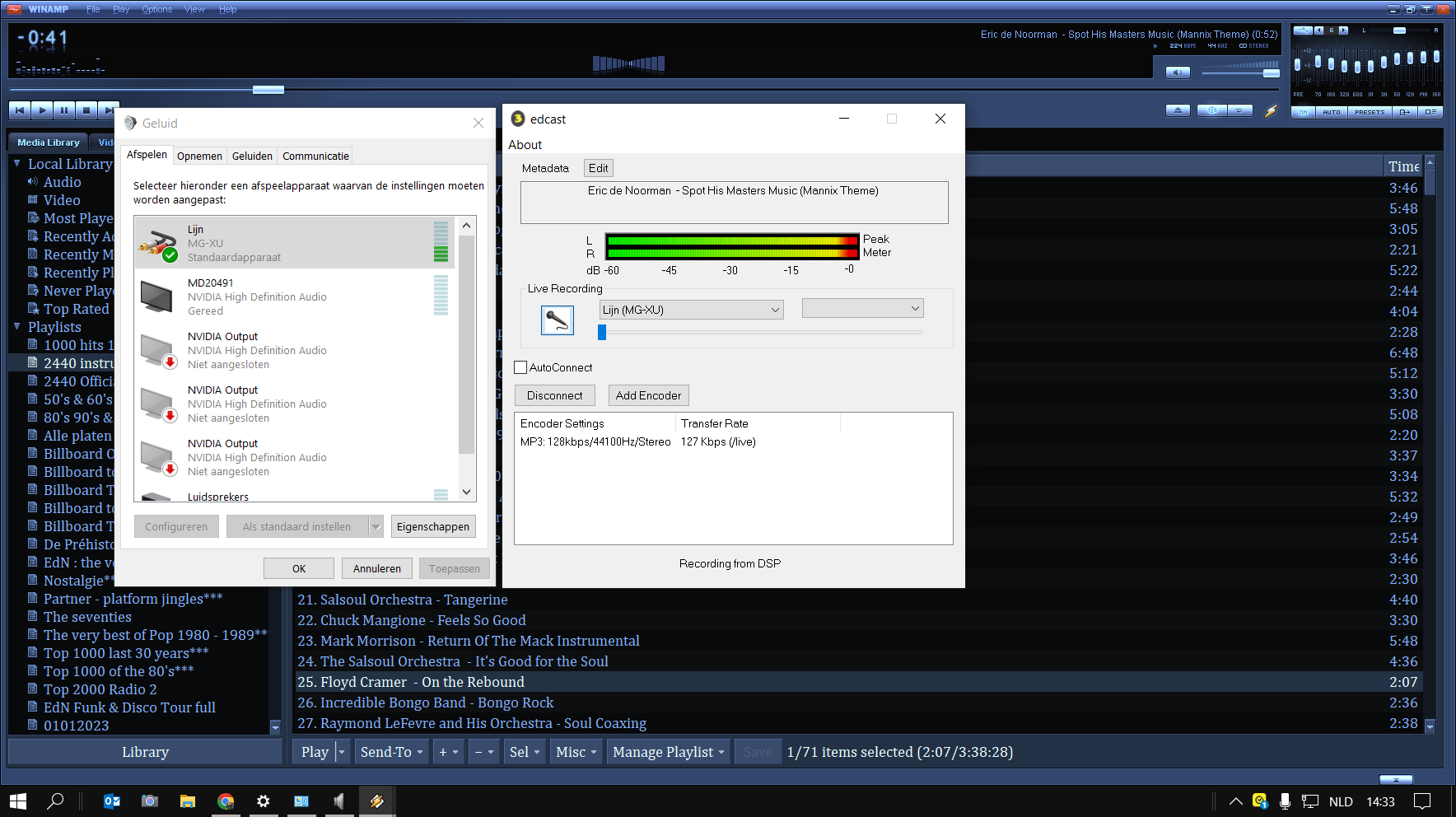
Task: Click the eject/open file icon
Action: click(1178, 110)
